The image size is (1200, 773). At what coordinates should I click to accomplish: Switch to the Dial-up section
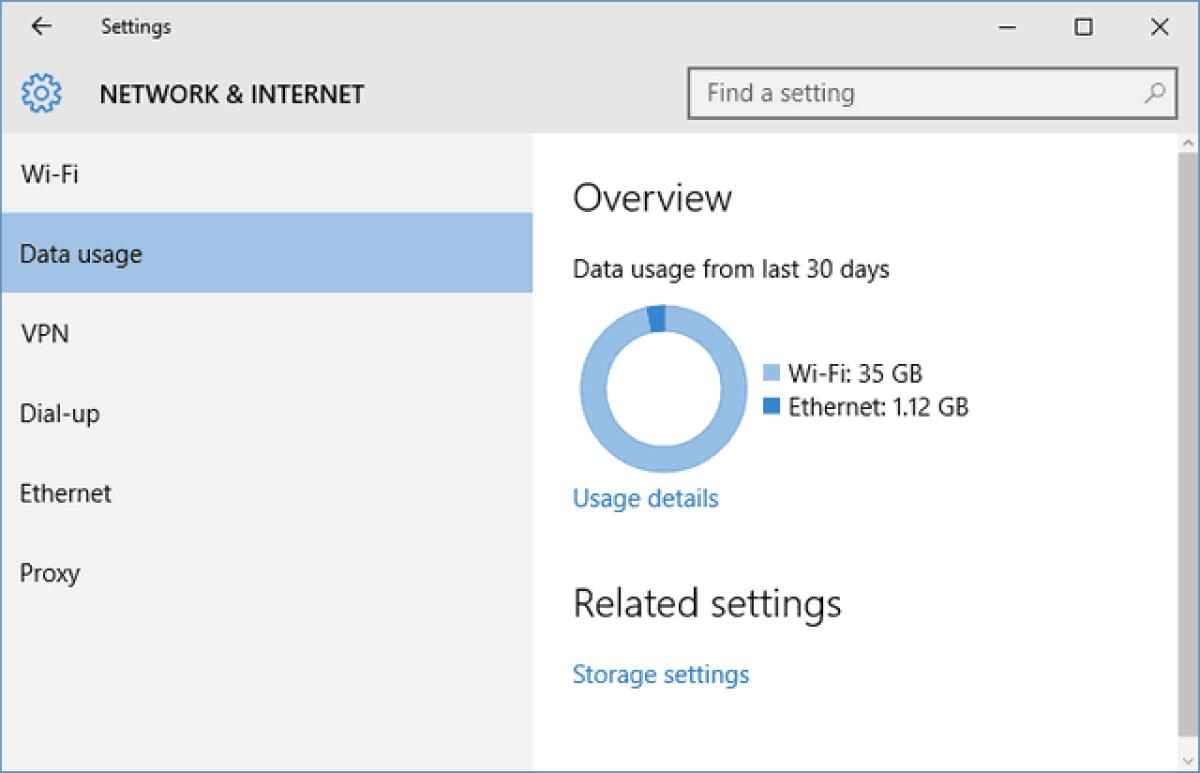[60, 413]
